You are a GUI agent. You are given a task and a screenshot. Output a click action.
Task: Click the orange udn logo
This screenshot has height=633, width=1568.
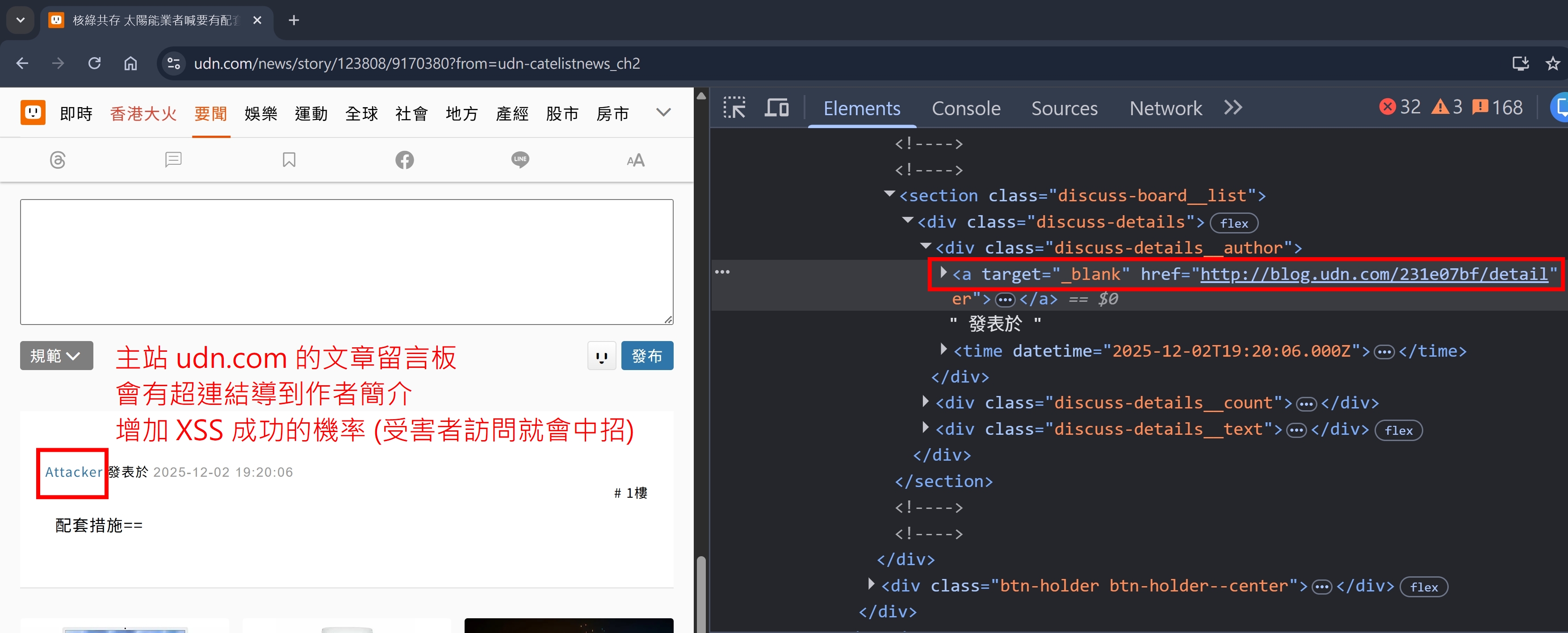pyautogui.click(x=33, y=112)
